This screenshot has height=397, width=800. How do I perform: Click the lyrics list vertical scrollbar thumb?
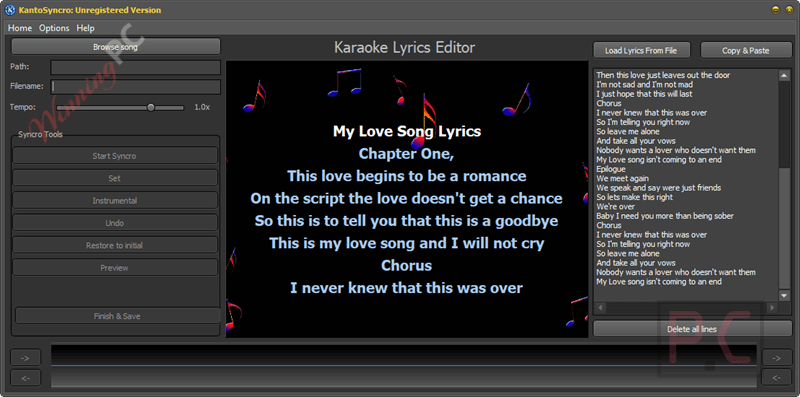click(784, 228)
